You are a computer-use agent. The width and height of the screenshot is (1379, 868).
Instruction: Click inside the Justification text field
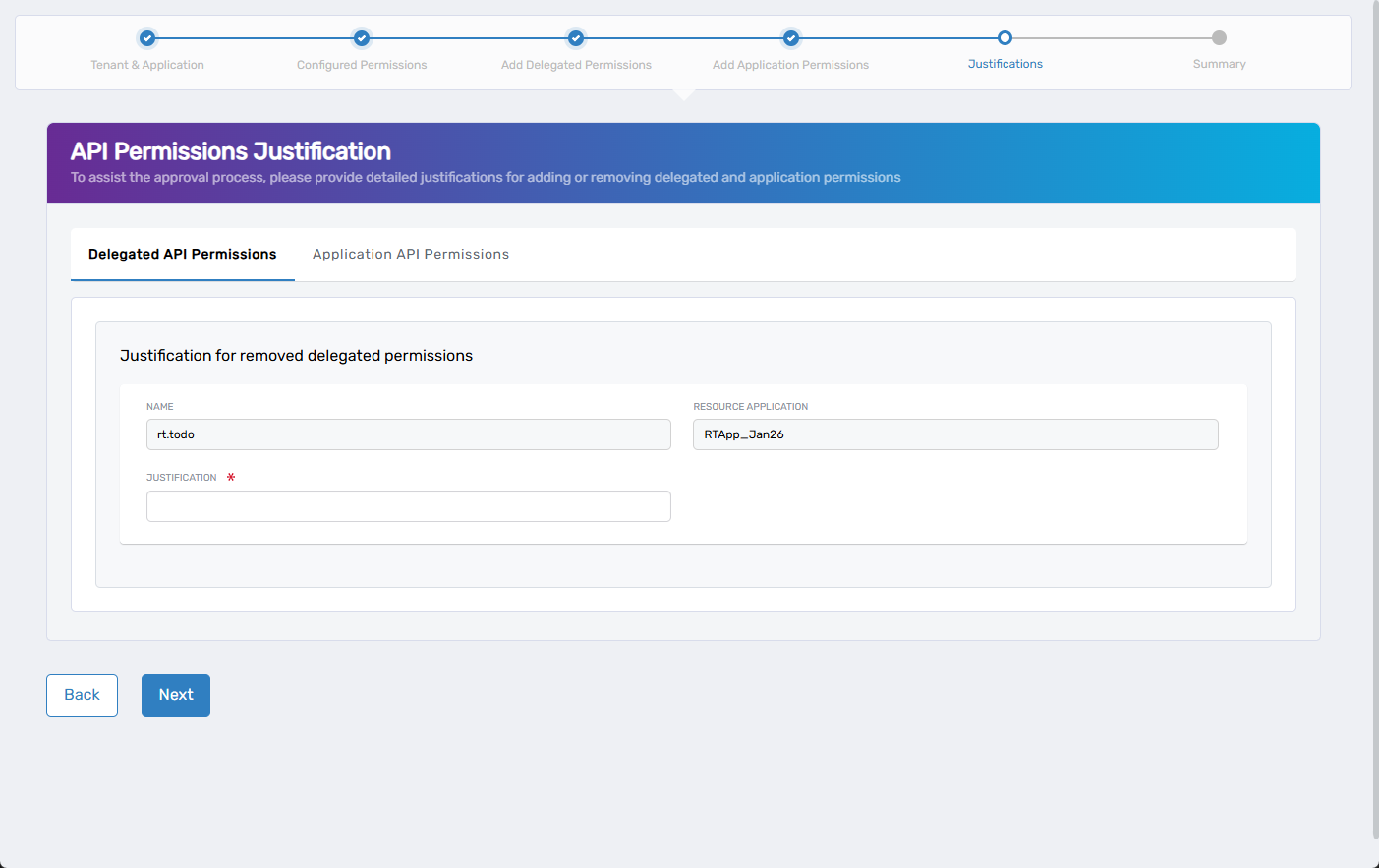click(x=408, y=505)
